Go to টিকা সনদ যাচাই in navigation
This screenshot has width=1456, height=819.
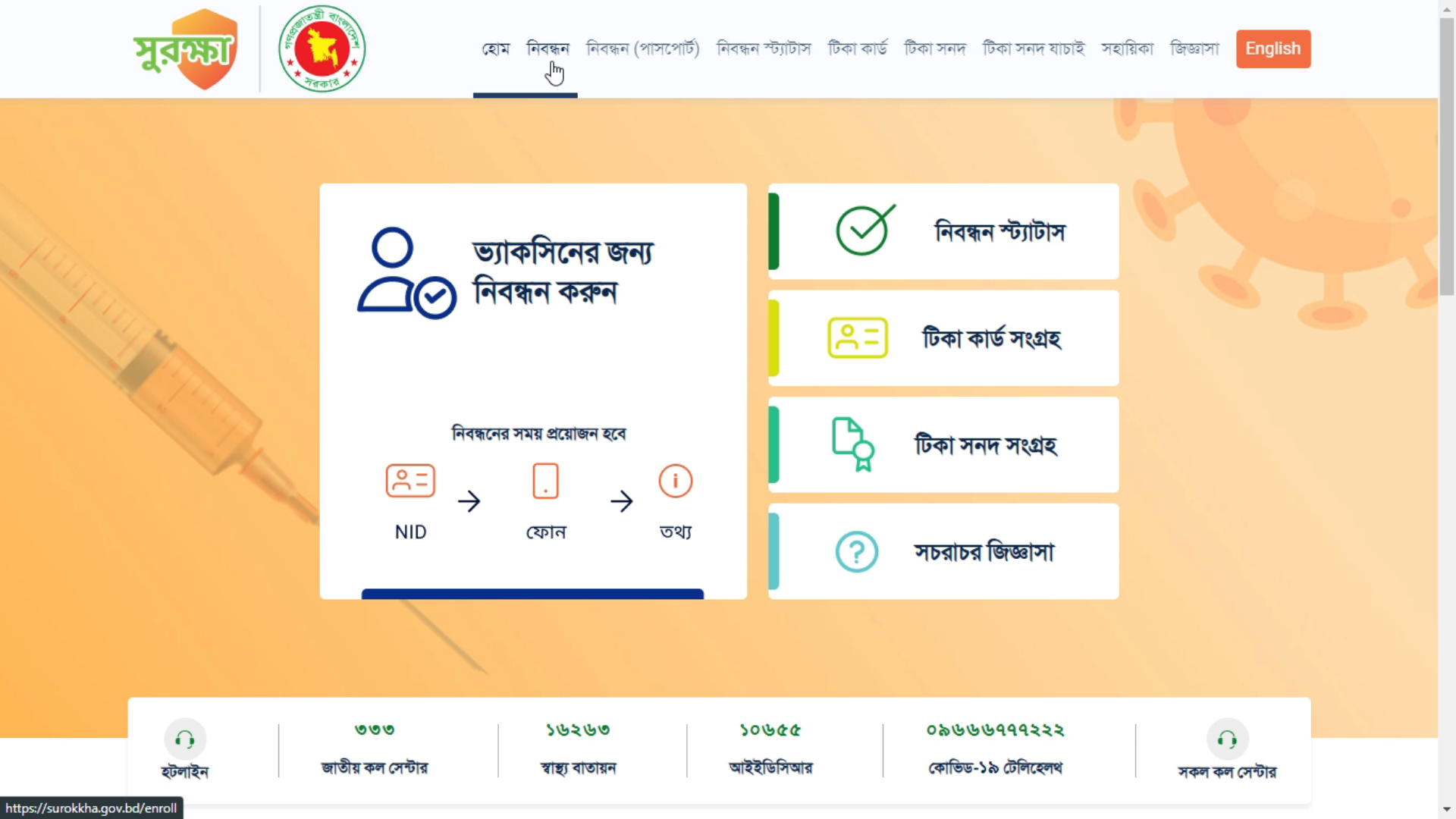tap(1034, 49)
